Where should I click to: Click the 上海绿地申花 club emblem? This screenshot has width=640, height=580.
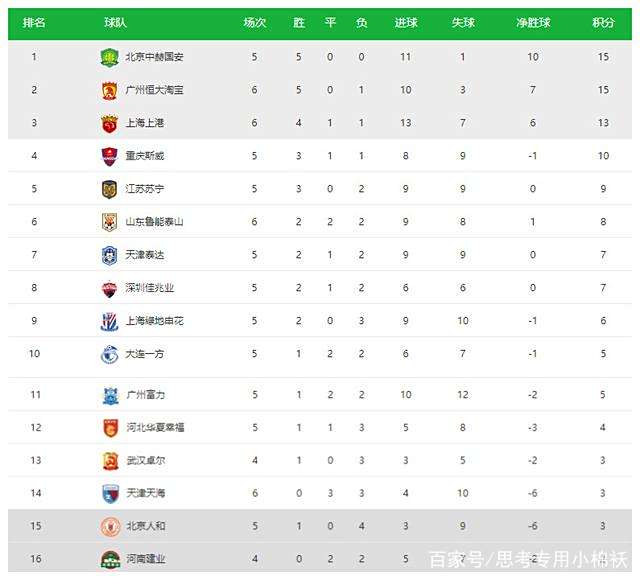(109, 321)
